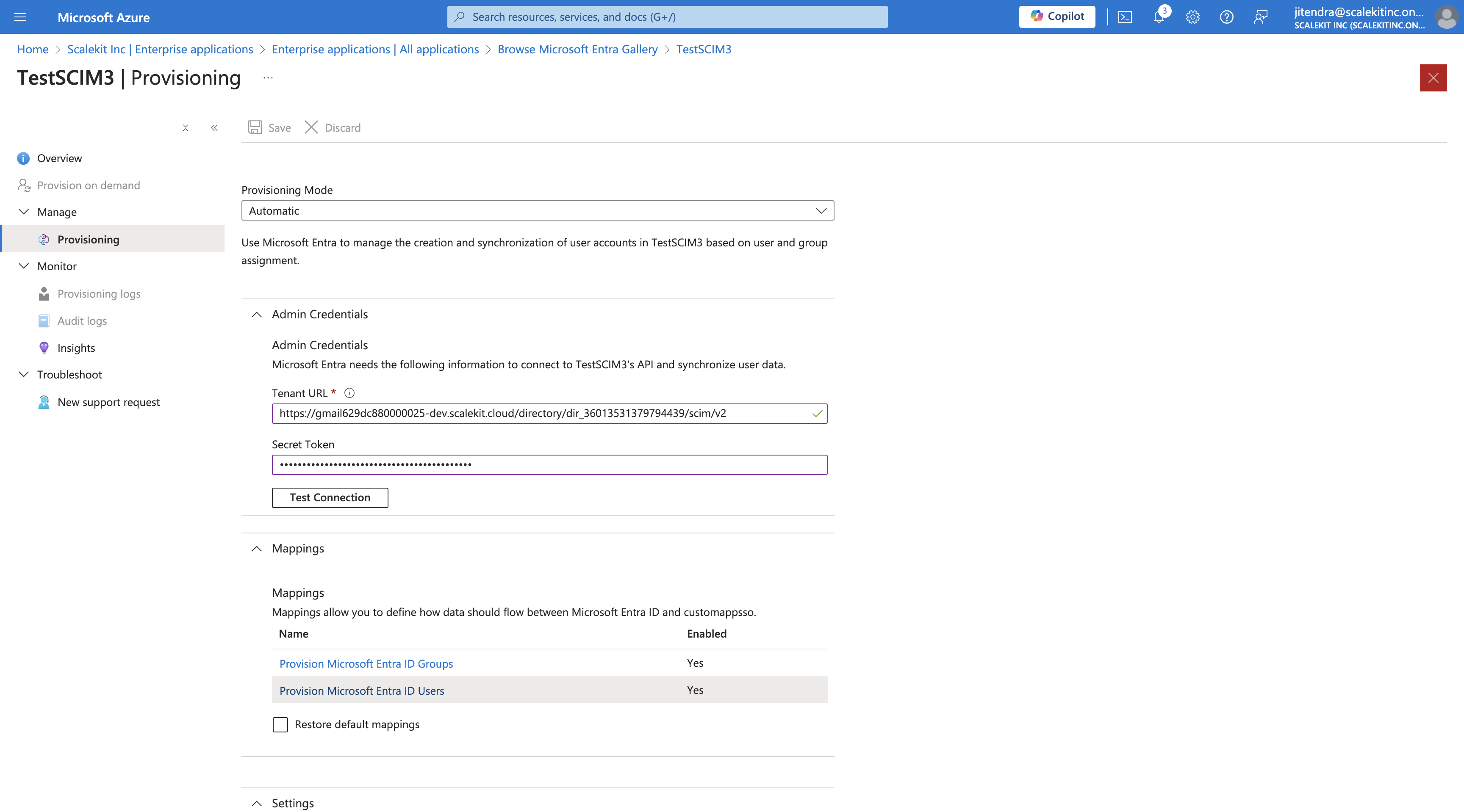Viewport: 1464px width, 812px height.
Task: Click the Provision on demand user icon
Action: coord(23,185)
